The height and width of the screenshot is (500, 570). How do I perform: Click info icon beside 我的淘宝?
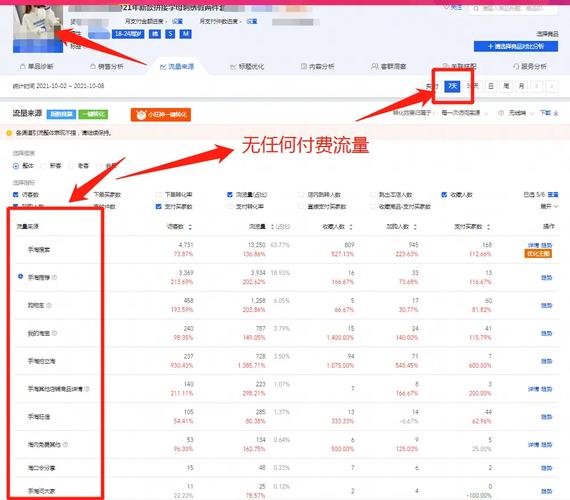click(x=54, y=333)
